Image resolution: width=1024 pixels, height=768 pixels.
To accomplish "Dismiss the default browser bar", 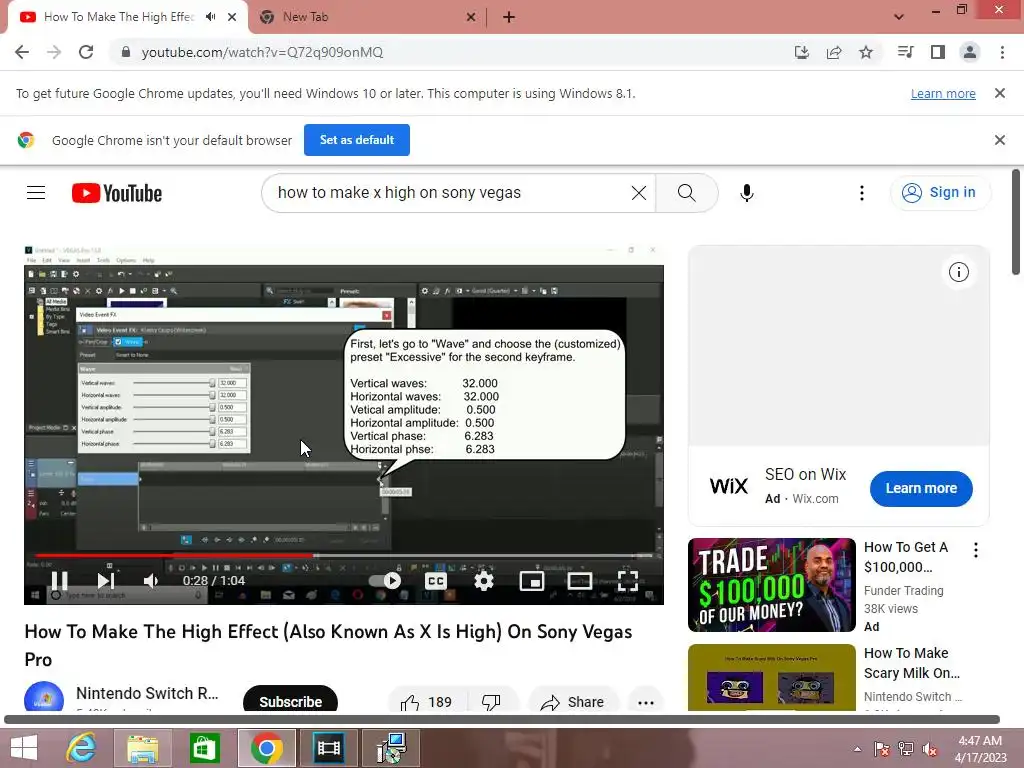I will (1000, 140).
